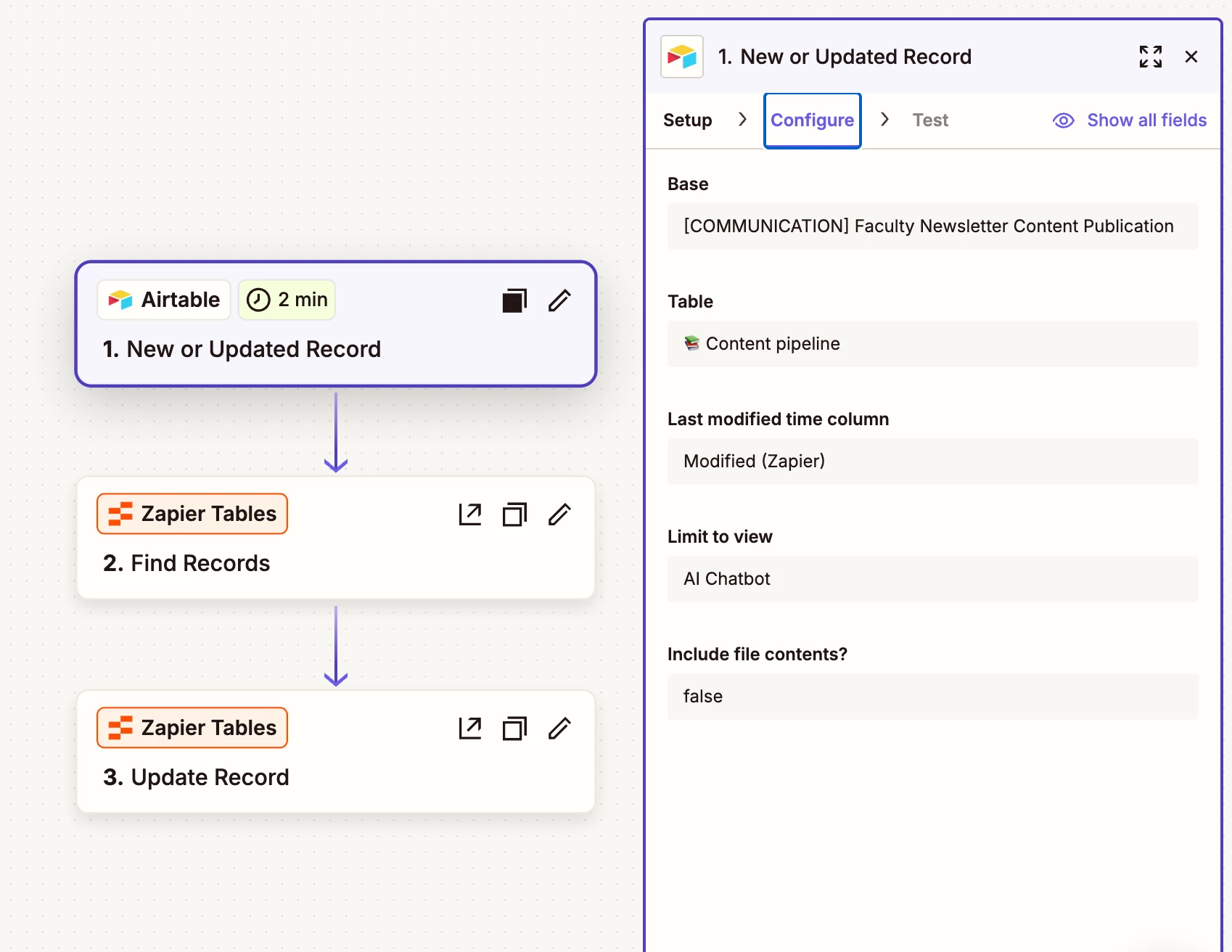The height and width of the screenshot is (952, 1232).
Task: Click the Last modified time column label
Action: click(778, 419)
